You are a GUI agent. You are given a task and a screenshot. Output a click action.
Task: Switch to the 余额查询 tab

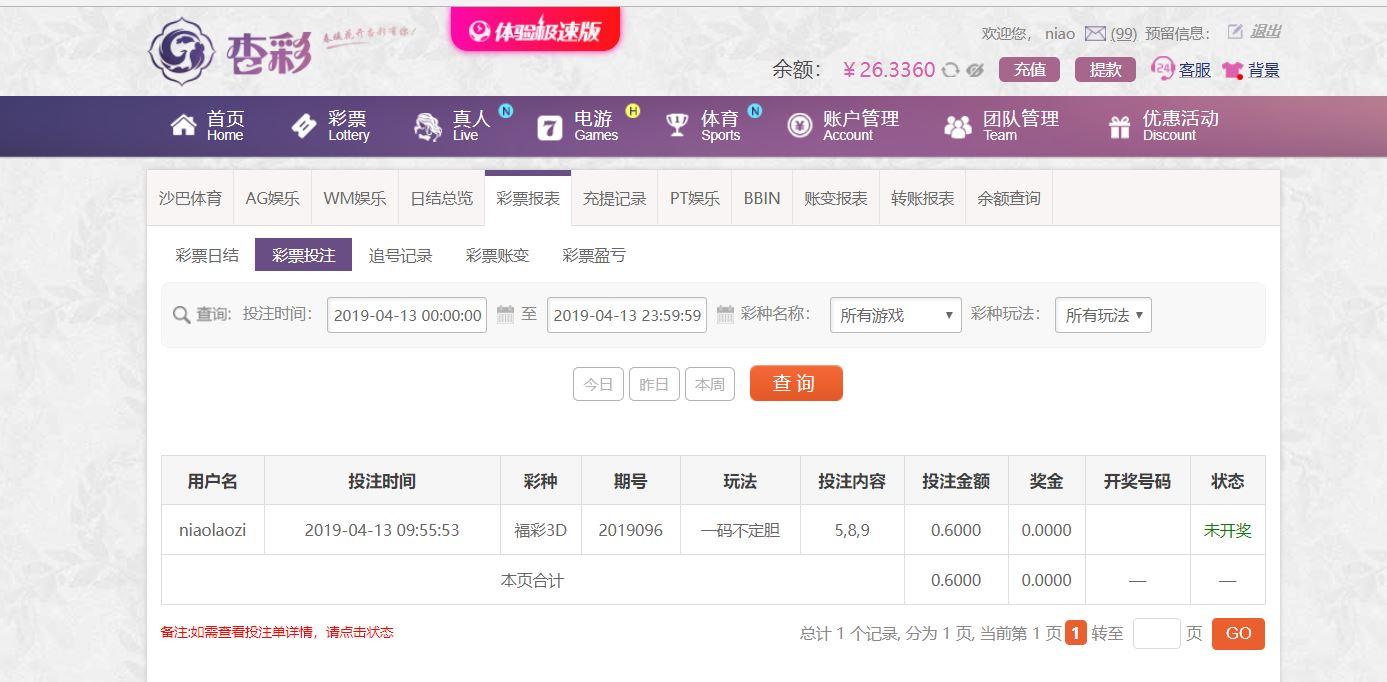1009,198
